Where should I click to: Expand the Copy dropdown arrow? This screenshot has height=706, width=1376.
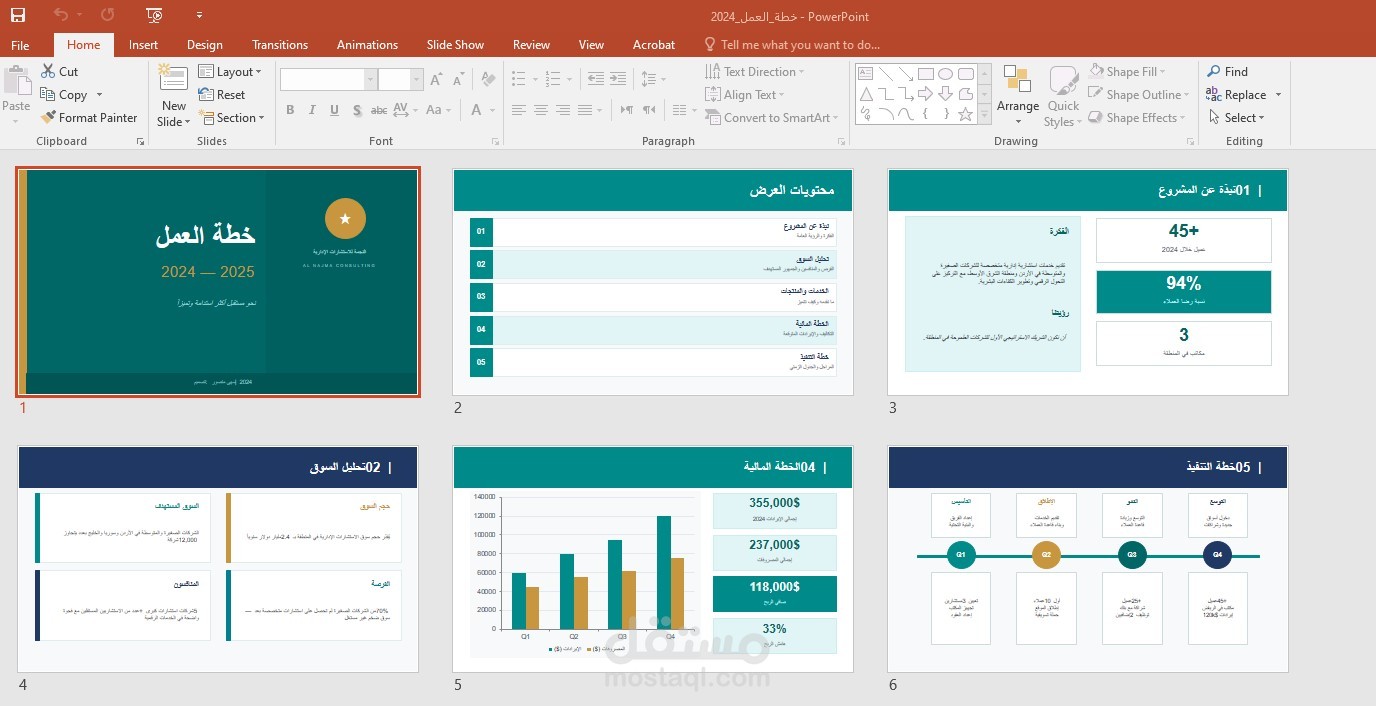(99, 95)
